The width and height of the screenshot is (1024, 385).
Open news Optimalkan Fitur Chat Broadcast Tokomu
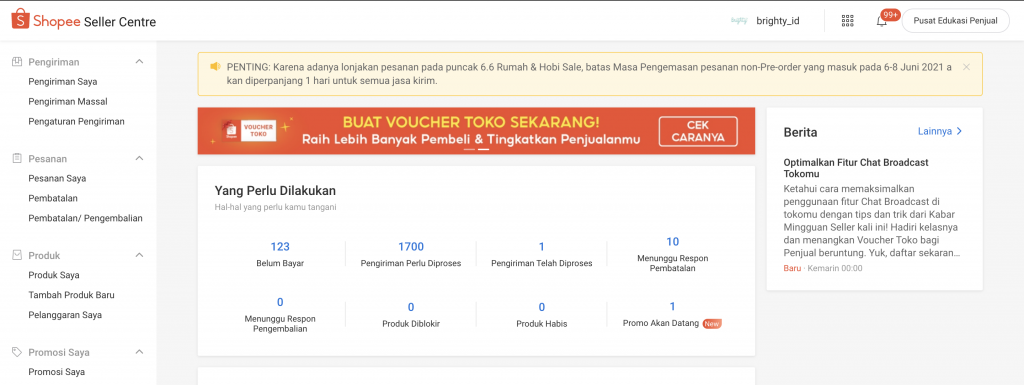856,168
